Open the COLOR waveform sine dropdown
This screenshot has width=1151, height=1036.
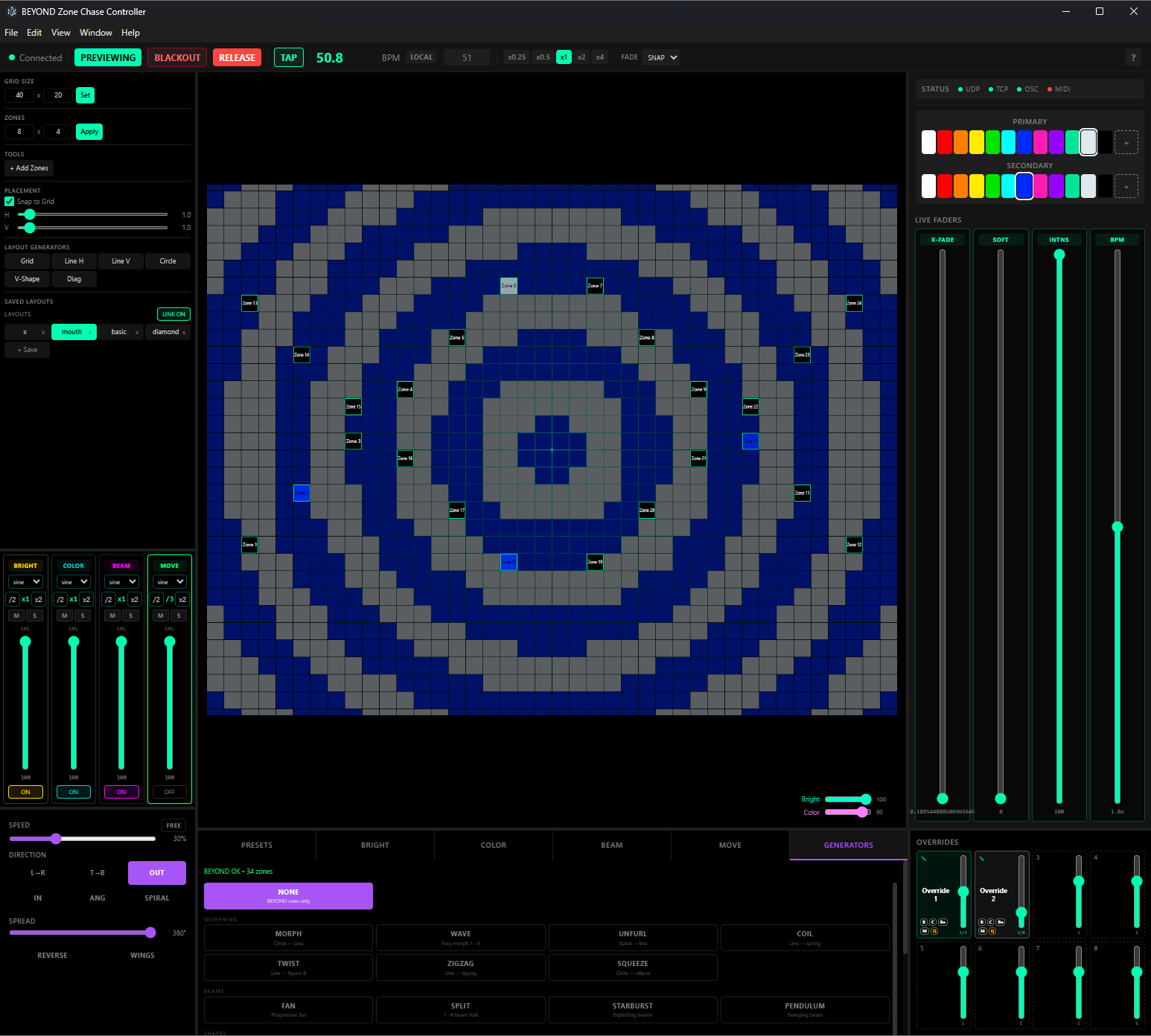coord(74,582)
